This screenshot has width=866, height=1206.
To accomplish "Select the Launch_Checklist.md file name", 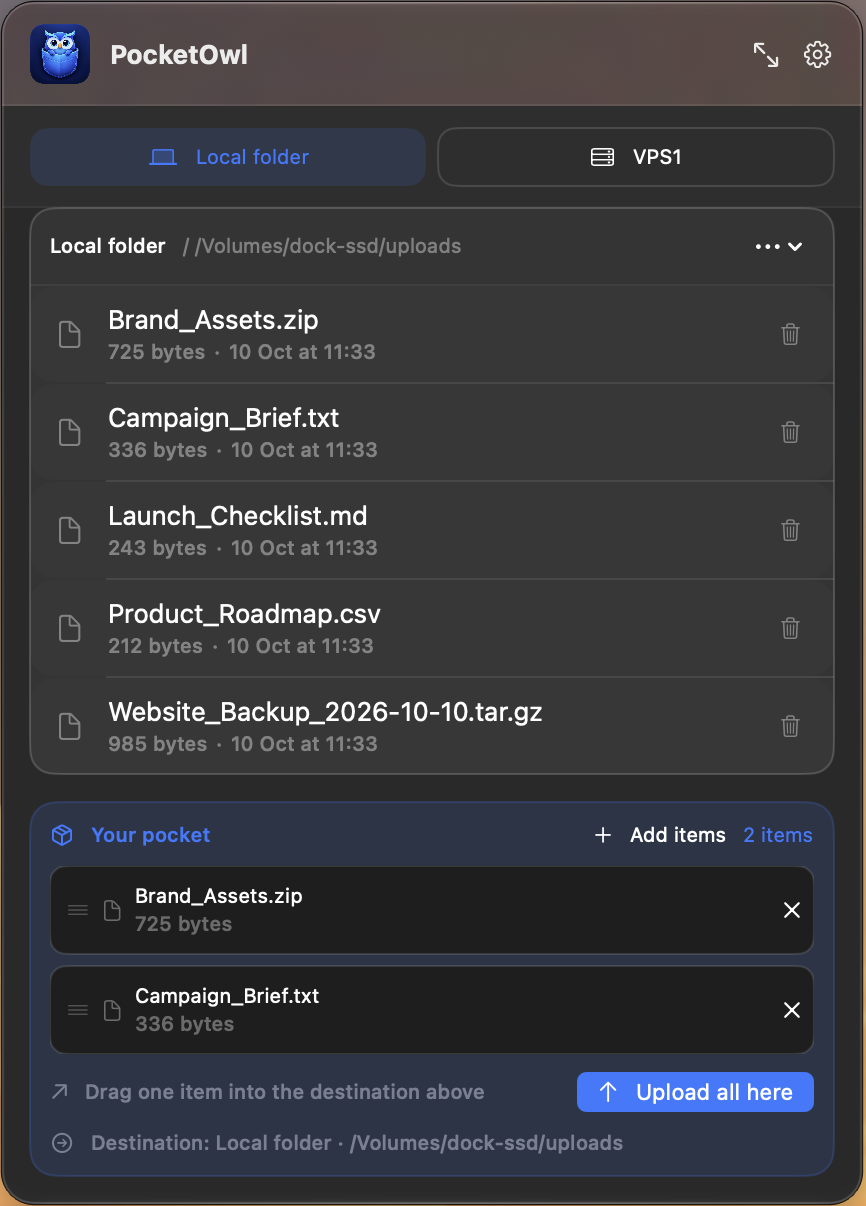I will point(238,516).
